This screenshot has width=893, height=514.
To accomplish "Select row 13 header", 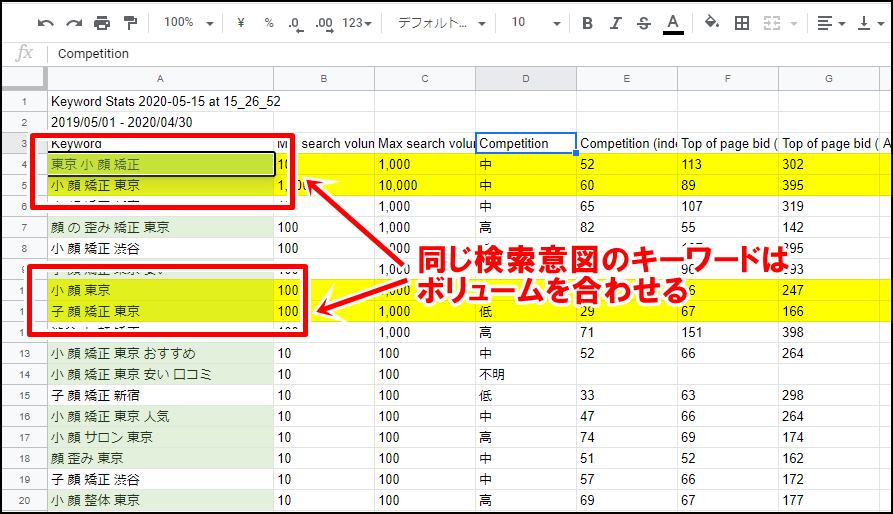I will click(x=24, y=353).
